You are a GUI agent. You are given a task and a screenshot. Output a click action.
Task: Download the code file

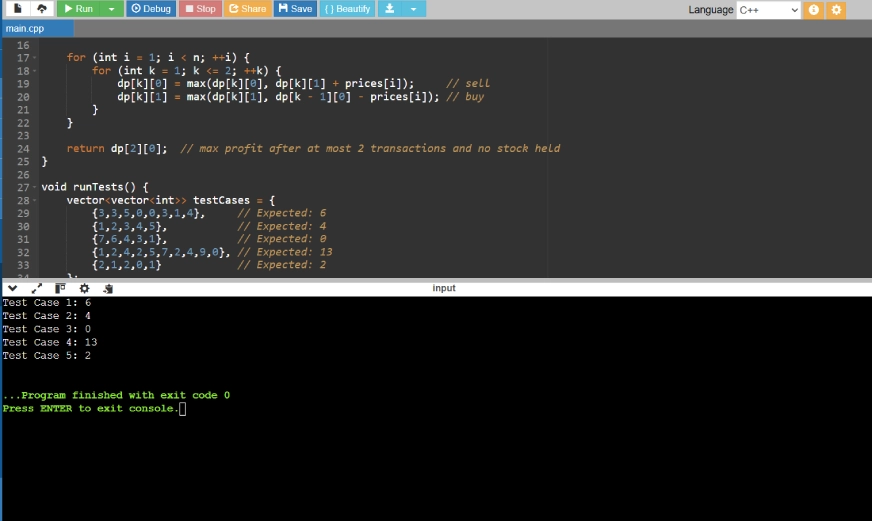390,9
